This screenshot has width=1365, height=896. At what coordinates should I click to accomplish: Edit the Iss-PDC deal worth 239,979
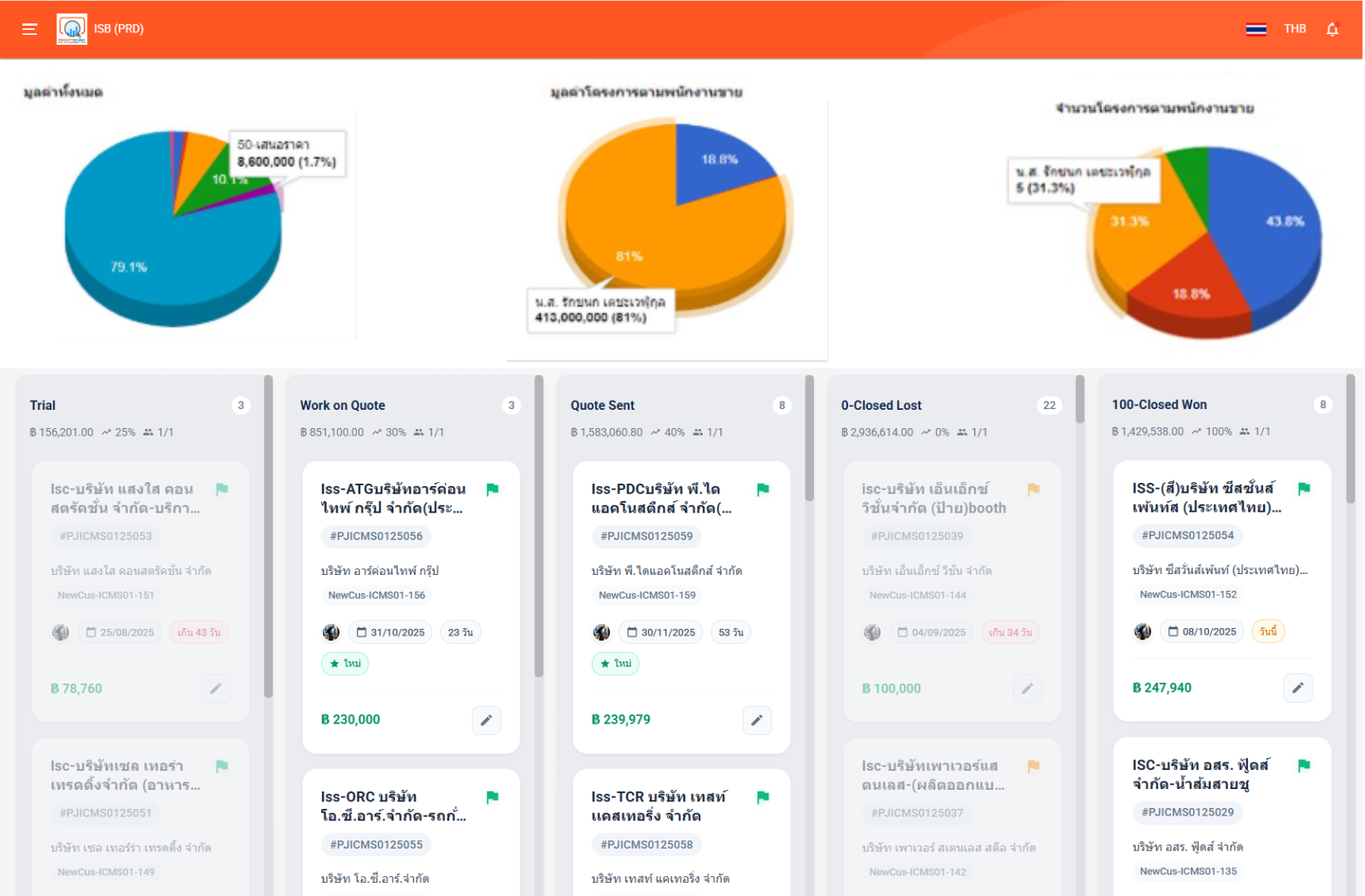[757, 720]
